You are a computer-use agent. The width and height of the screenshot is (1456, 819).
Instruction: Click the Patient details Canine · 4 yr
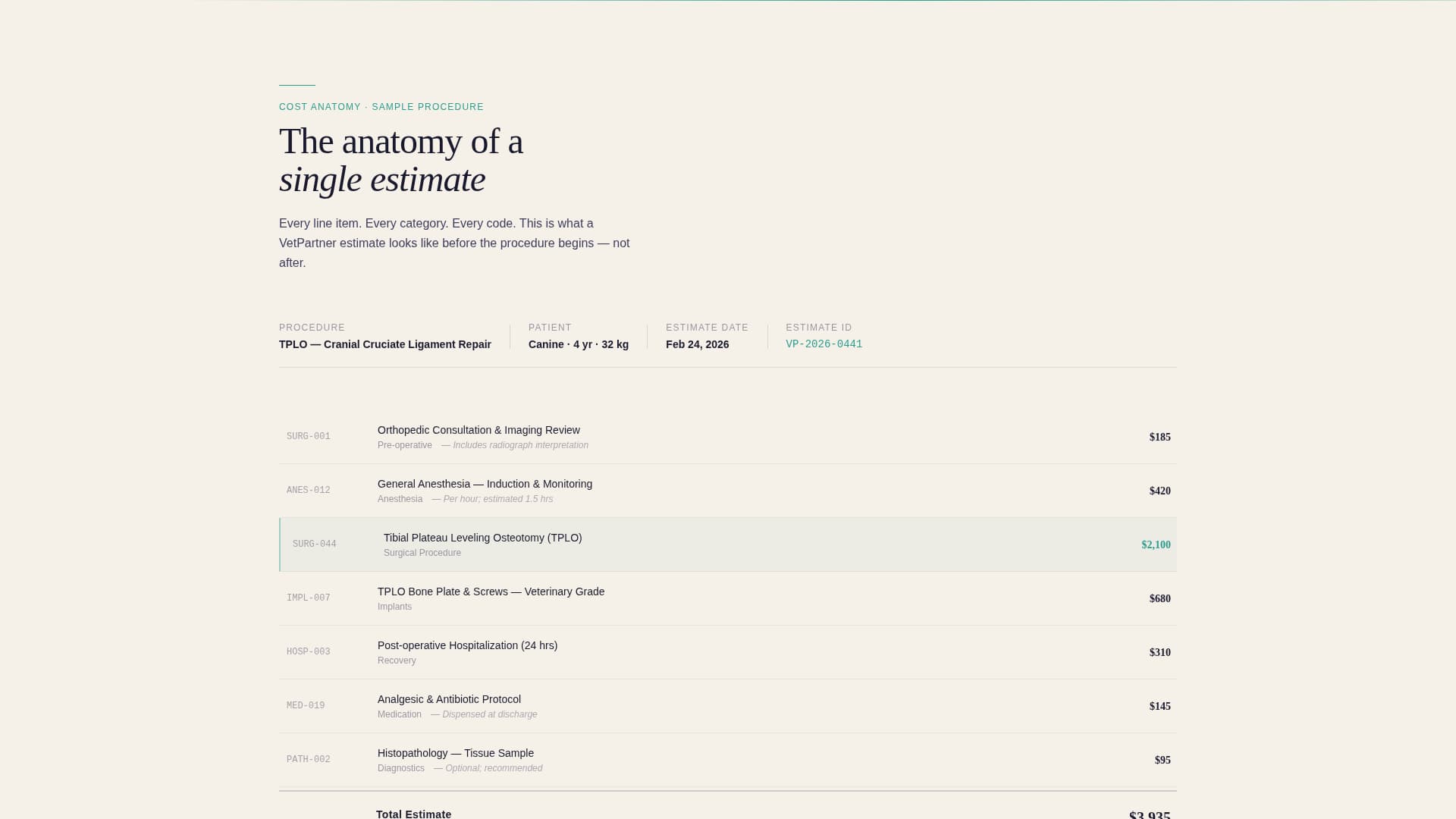coord(578,344)
